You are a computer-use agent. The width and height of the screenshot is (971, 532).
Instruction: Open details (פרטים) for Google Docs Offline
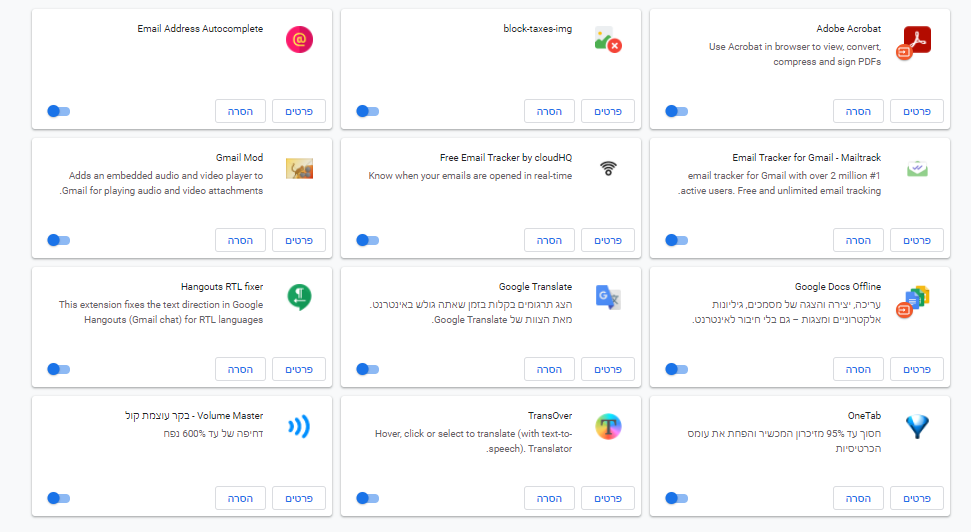click(x=917, y=369)
